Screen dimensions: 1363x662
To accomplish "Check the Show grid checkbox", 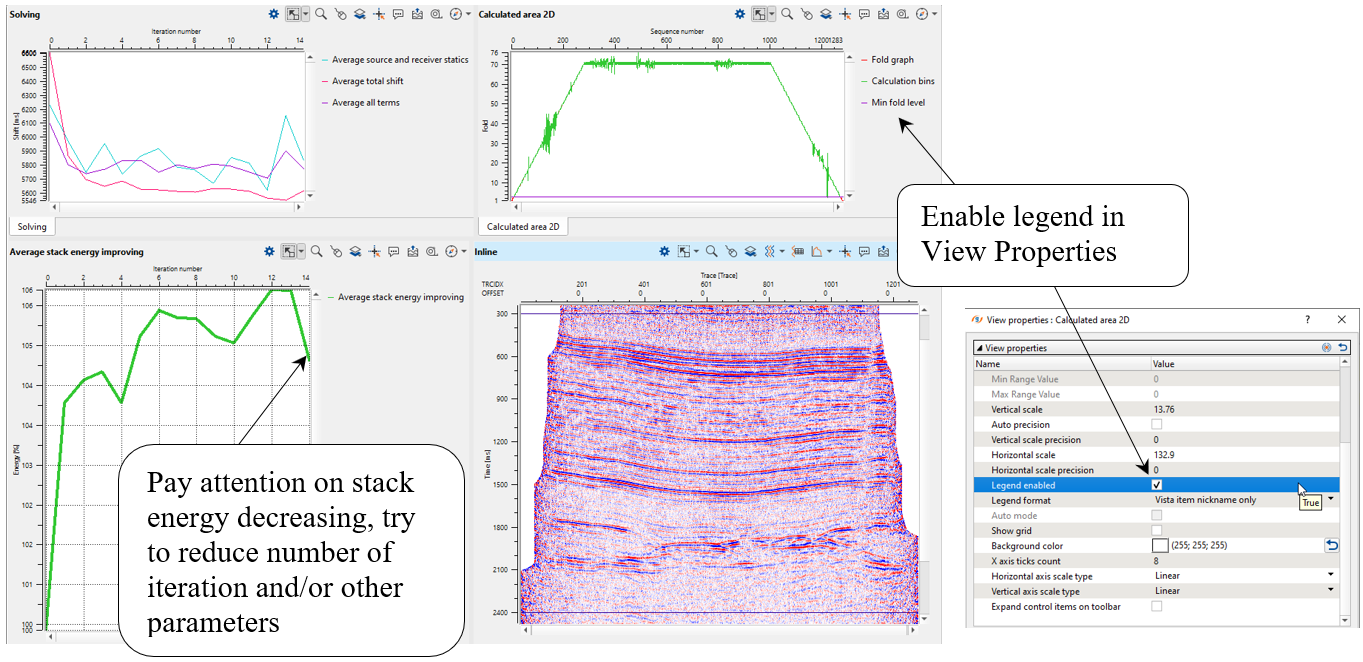I will pyautogui.click(x=1157, y=531).
